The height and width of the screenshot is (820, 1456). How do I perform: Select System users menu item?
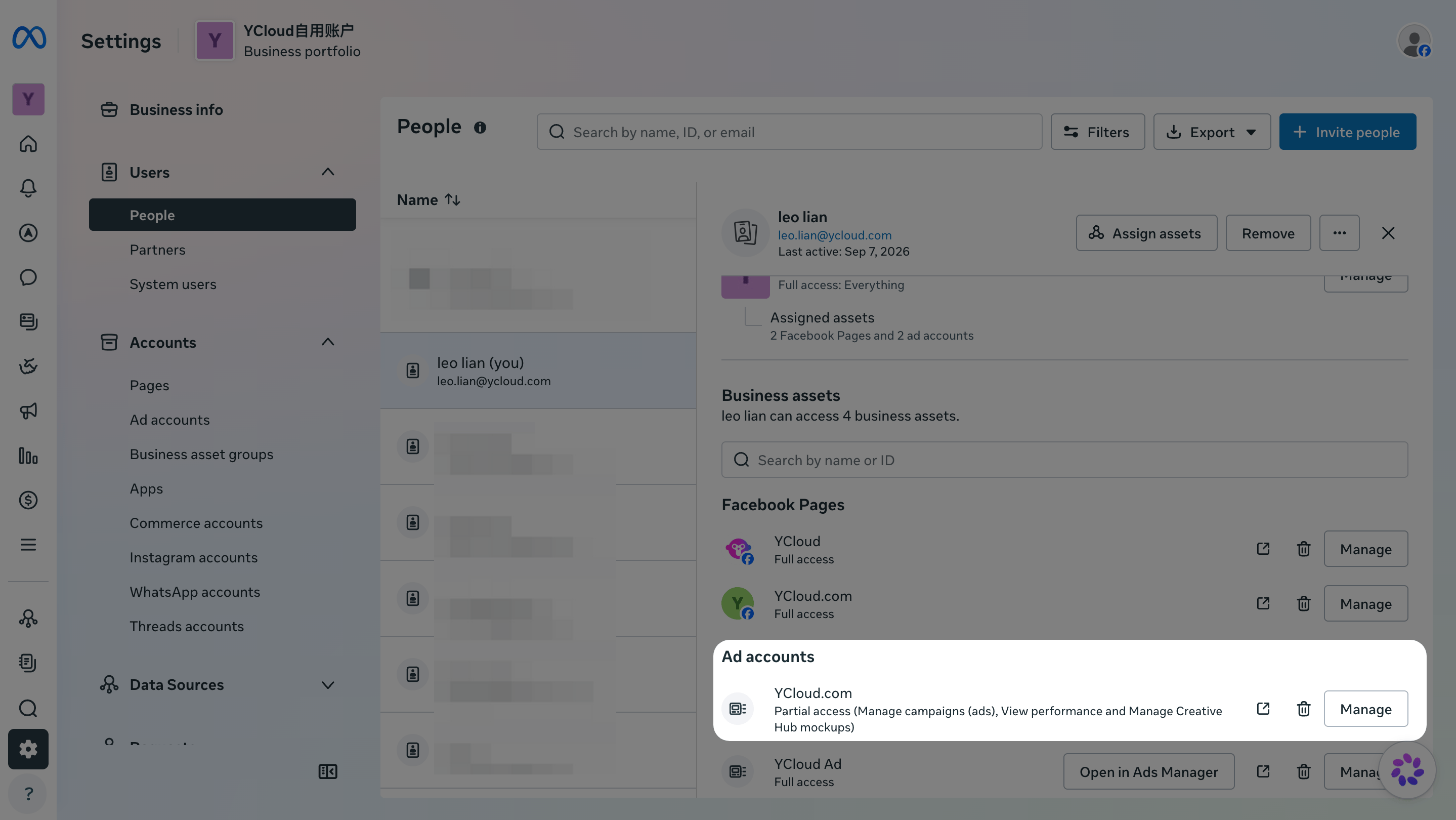(x=173, y=284)
